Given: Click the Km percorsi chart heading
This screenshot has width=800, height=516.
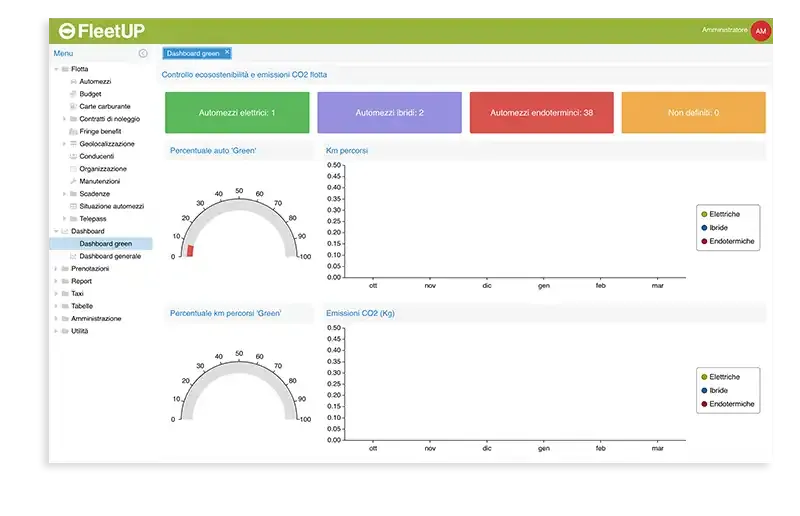Looking at the screenshot, I should (347, 151).
